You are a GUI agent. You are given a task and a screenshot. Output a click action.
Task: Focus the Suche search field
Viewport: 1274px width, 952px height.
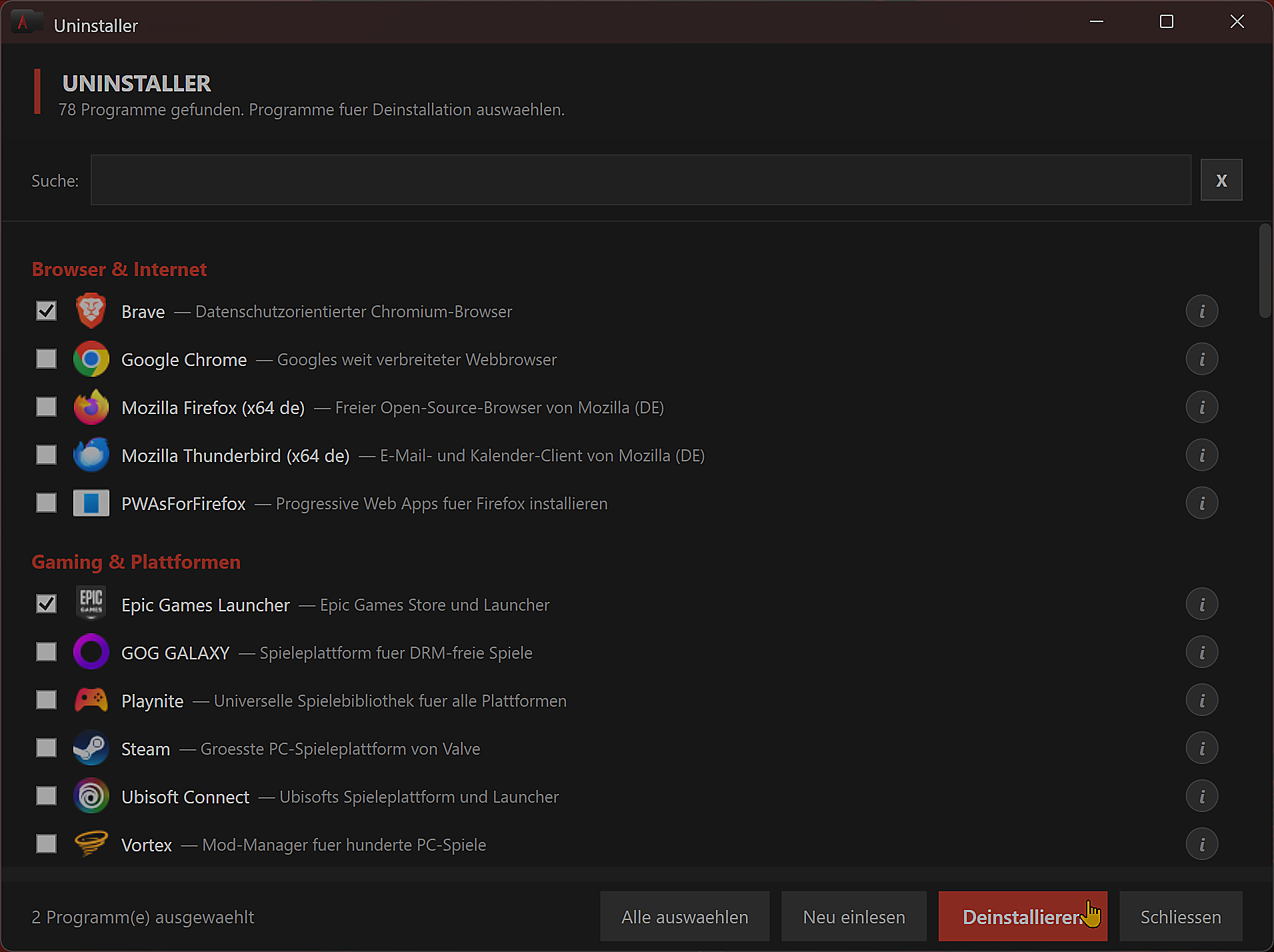tap(641, 180)
